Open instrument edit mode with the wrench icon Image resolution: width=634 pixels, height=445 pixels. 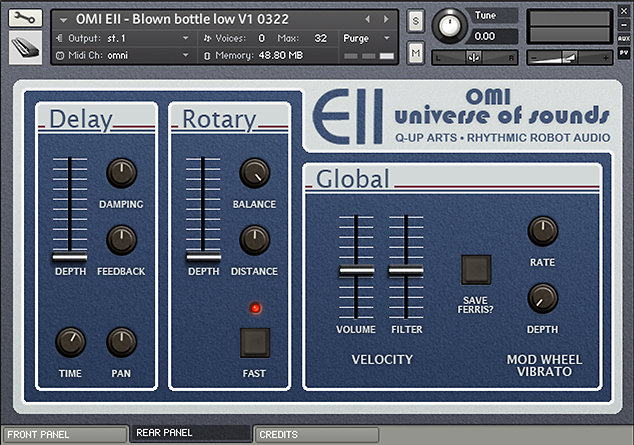[25, 18]
